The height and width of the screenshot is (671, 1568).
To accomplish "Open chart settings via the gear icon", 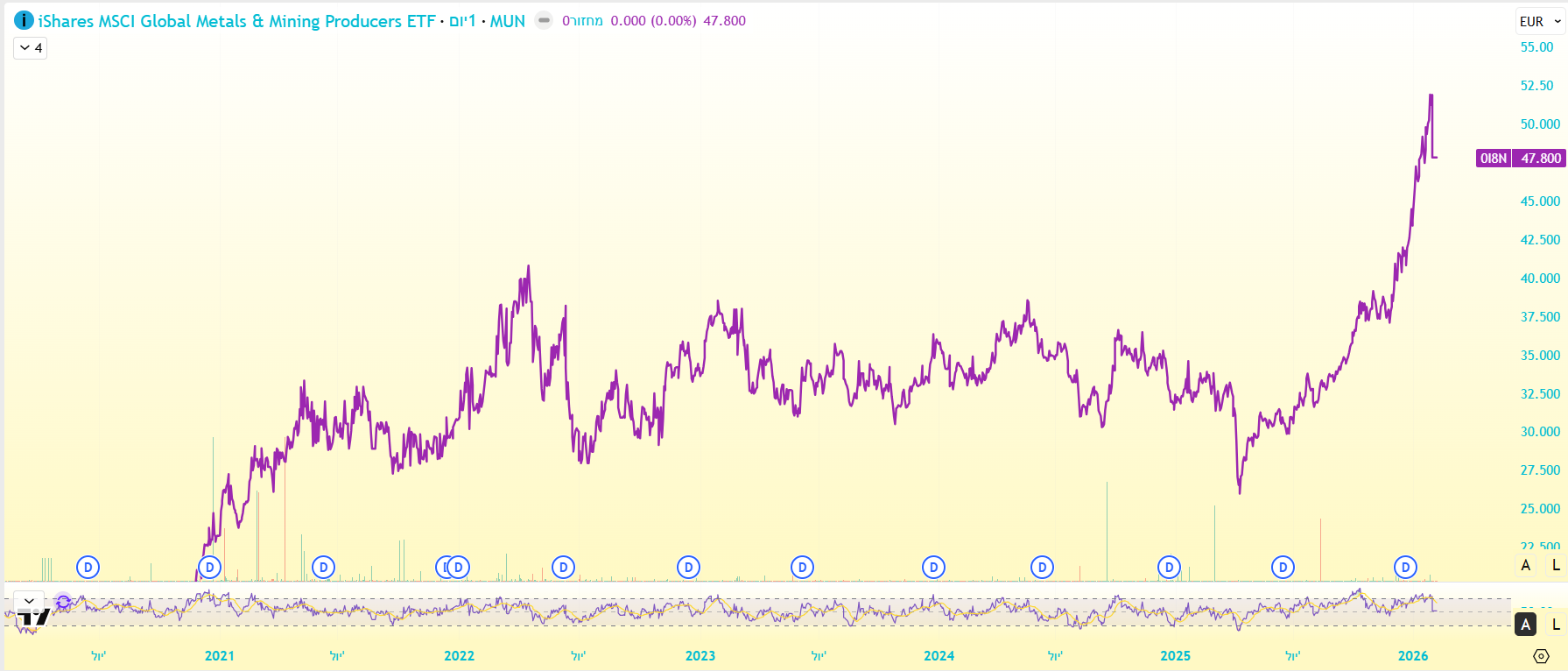I will pyautogui.click(x=1542, y=655).
